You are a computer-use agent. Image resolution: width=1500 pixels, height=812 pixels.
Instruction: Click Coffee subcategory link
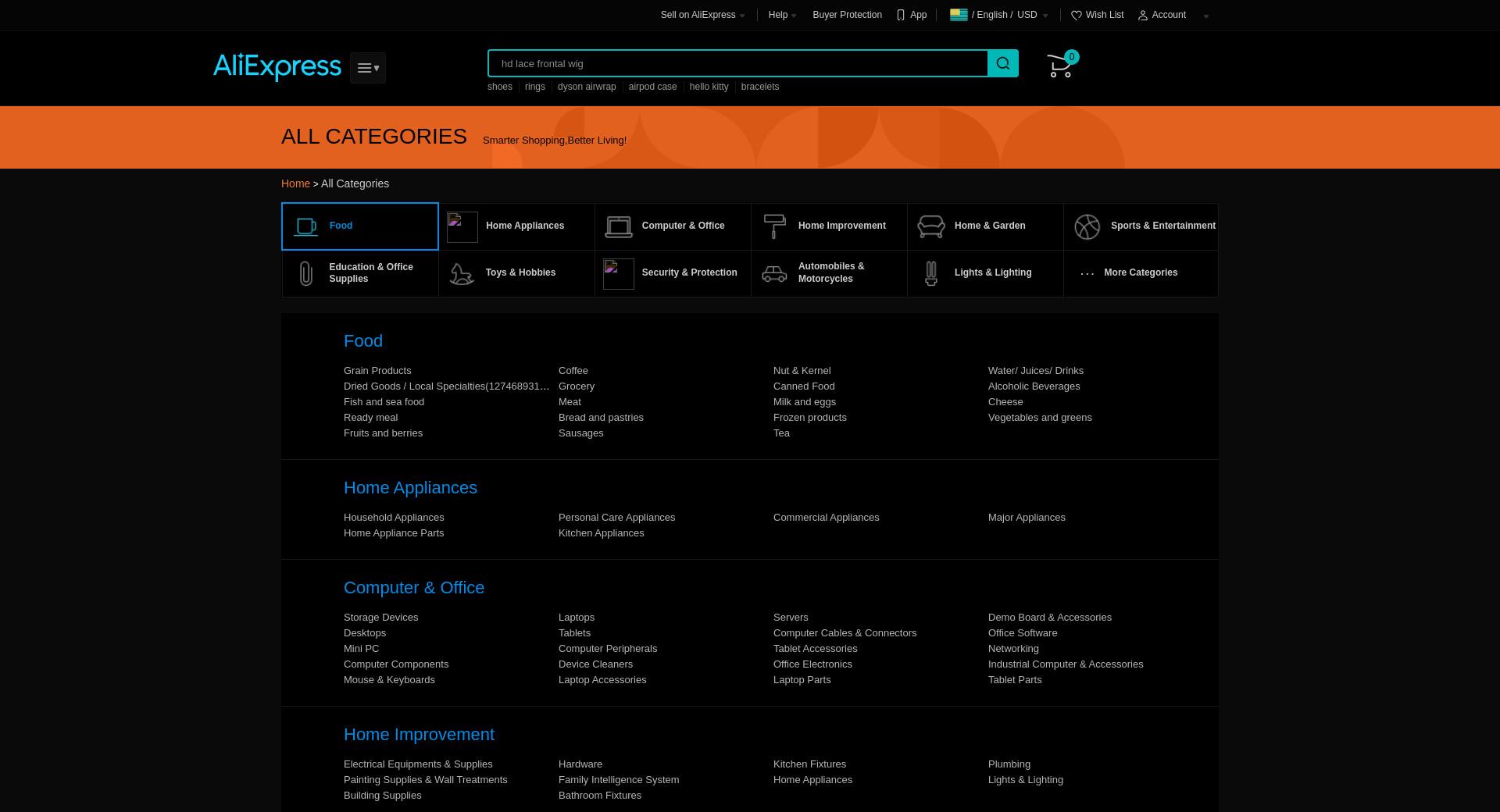(x=573, y=371)
